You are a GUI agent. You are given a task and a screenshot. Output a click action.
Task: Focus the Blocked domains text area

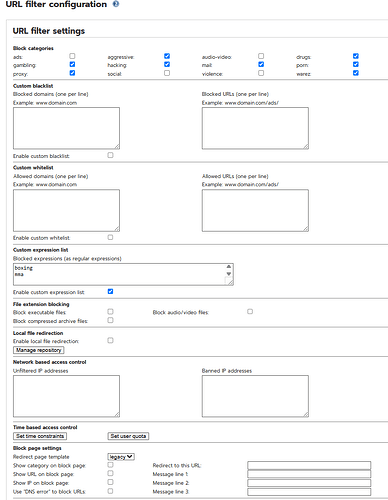pyautogui.click(x=66, y=128)
